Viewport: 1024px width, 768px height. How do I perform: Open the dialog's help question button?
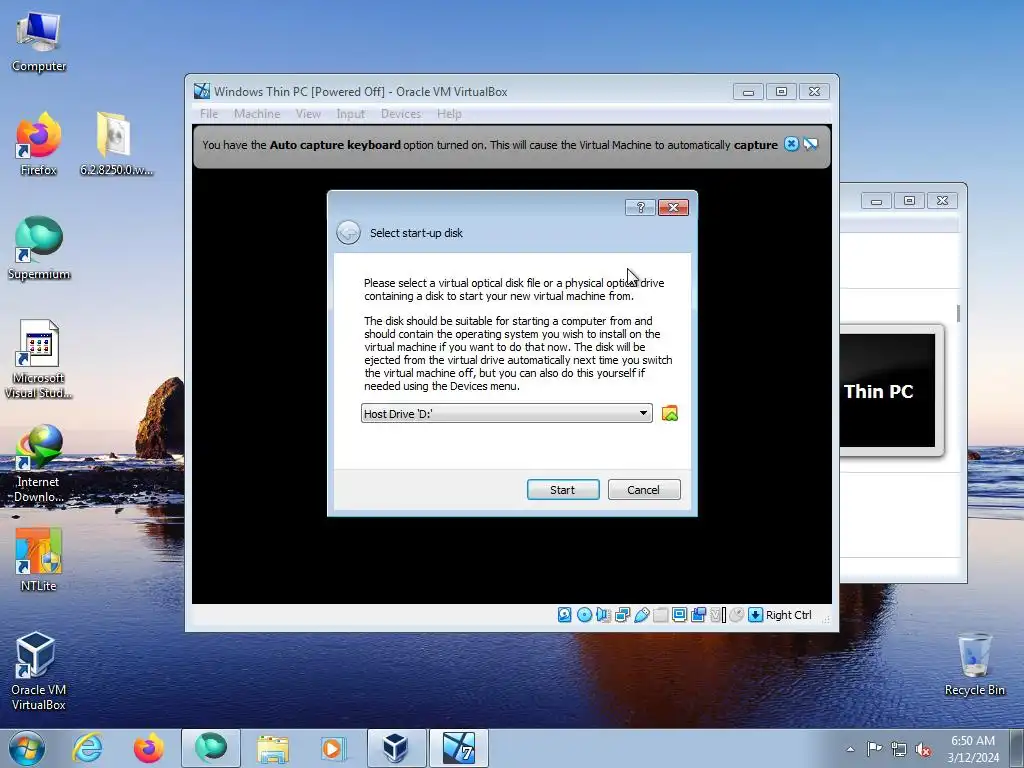pyautogui.click(x=640, y=208)
